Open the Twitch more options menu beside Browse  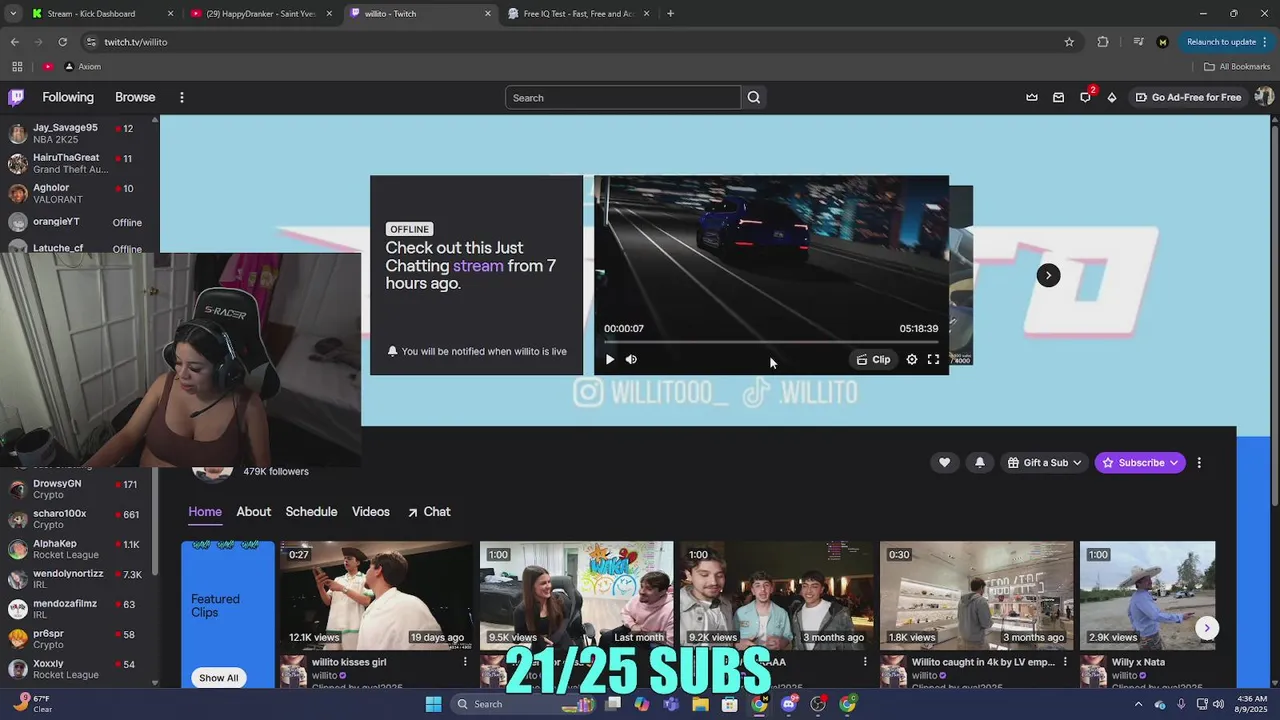click(x=182, y=97)
